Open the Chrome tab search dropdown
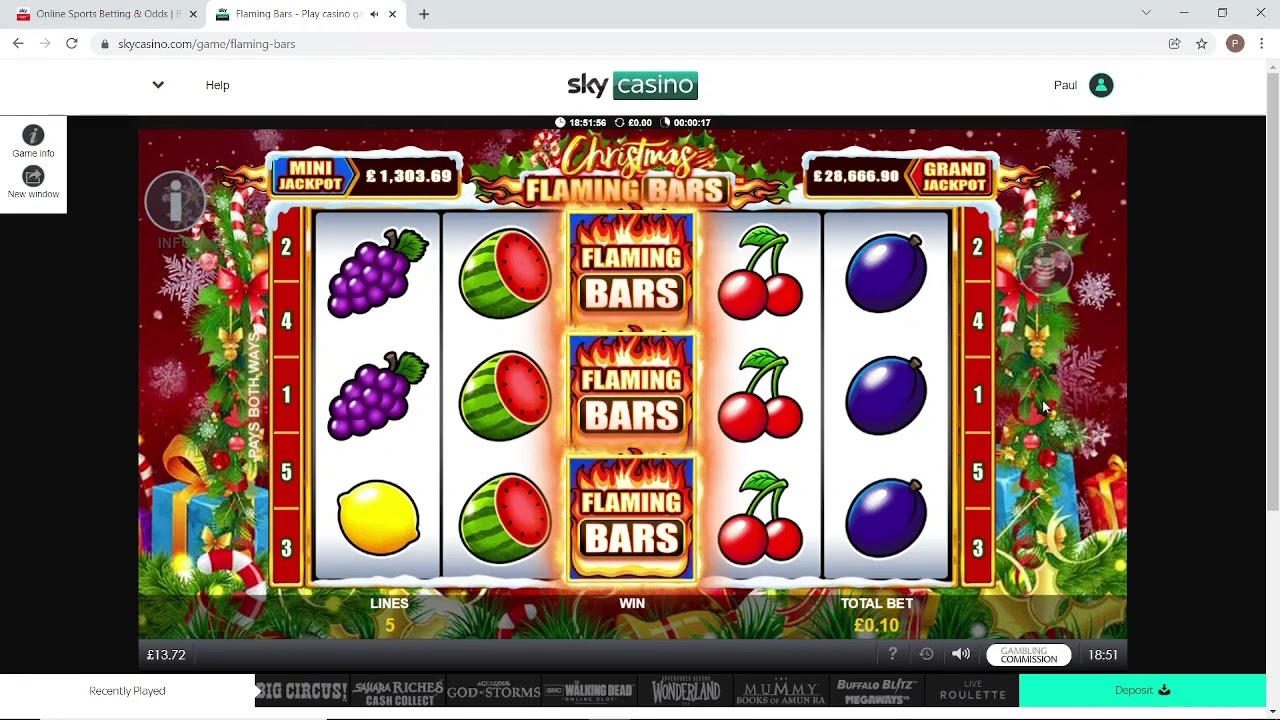1280x720 pixels. pos(1146,13)
